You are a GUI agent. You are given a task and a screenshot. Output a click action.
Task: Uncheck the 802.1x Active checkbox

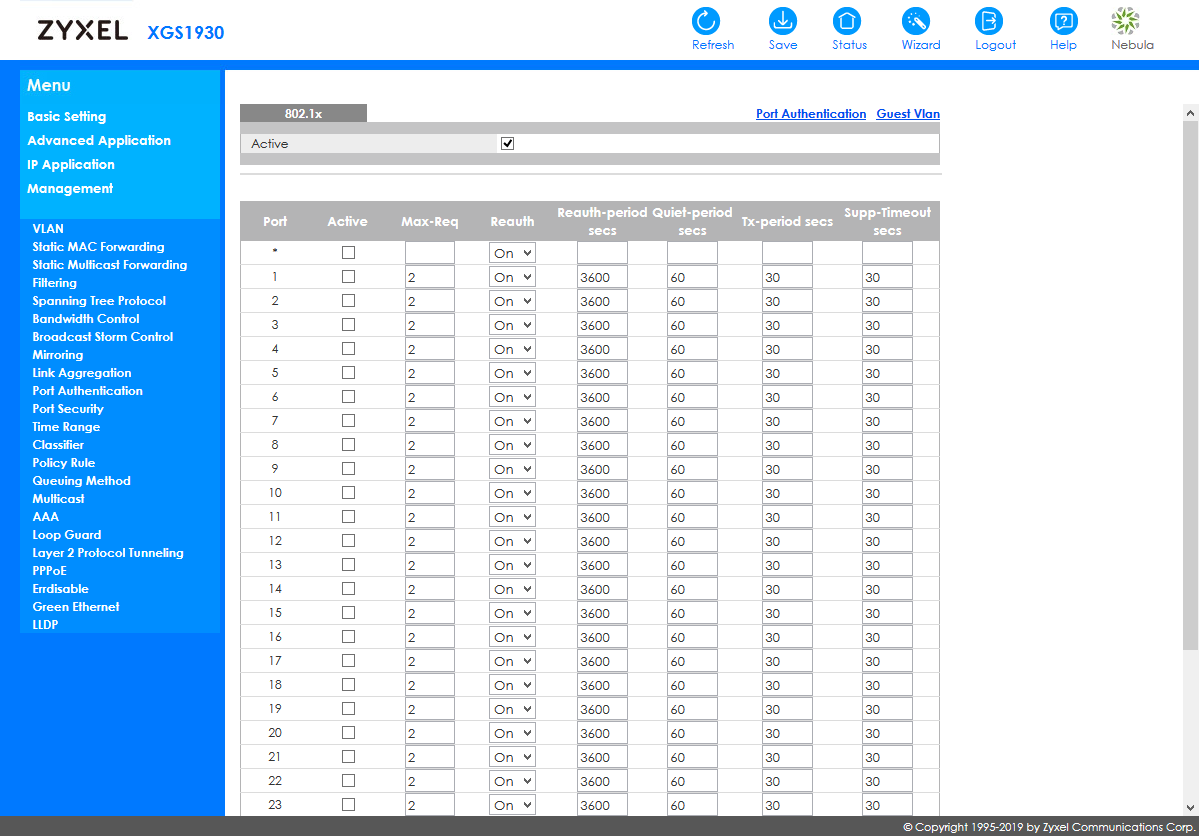click(x=507, y=144)
